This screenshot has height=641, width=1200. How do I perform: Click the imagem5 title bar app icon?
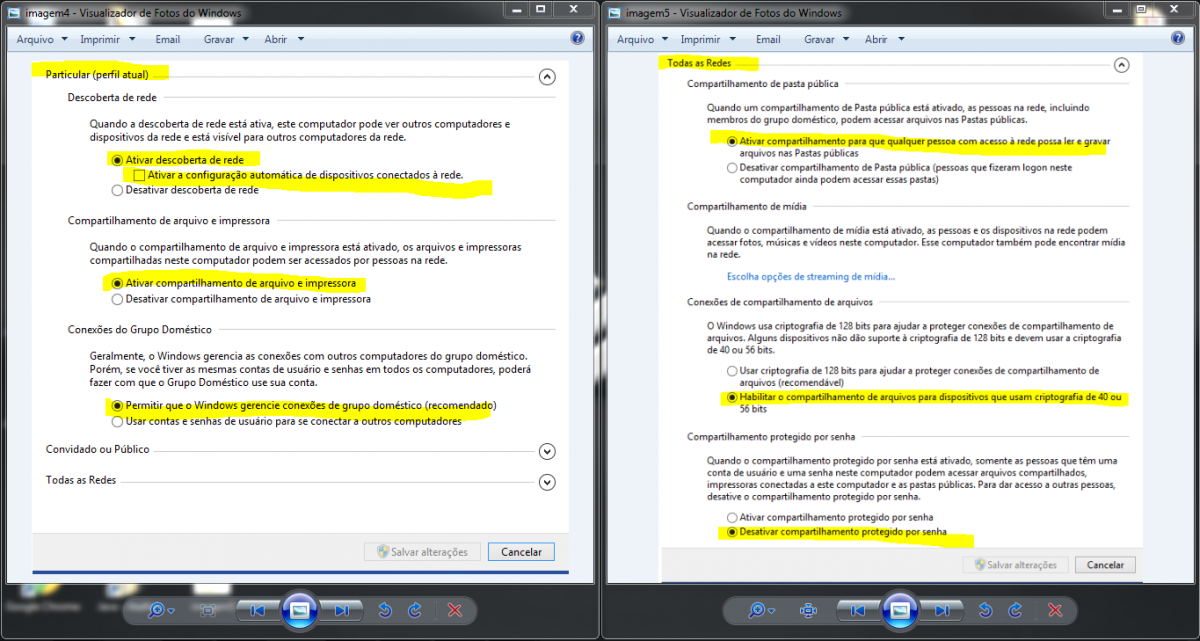tap(615, 13)
